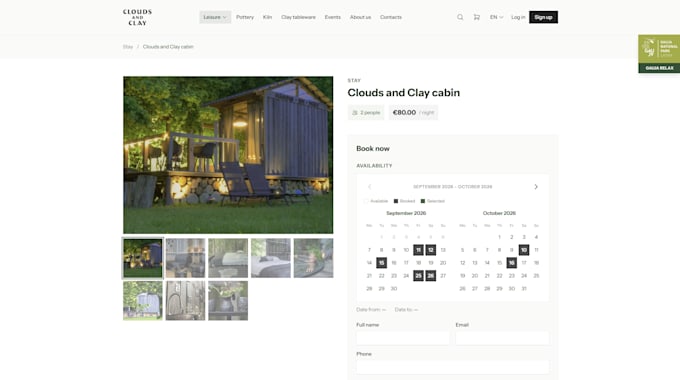
Task: Click the Booked legend swatch
Action: tap(396, 201)
